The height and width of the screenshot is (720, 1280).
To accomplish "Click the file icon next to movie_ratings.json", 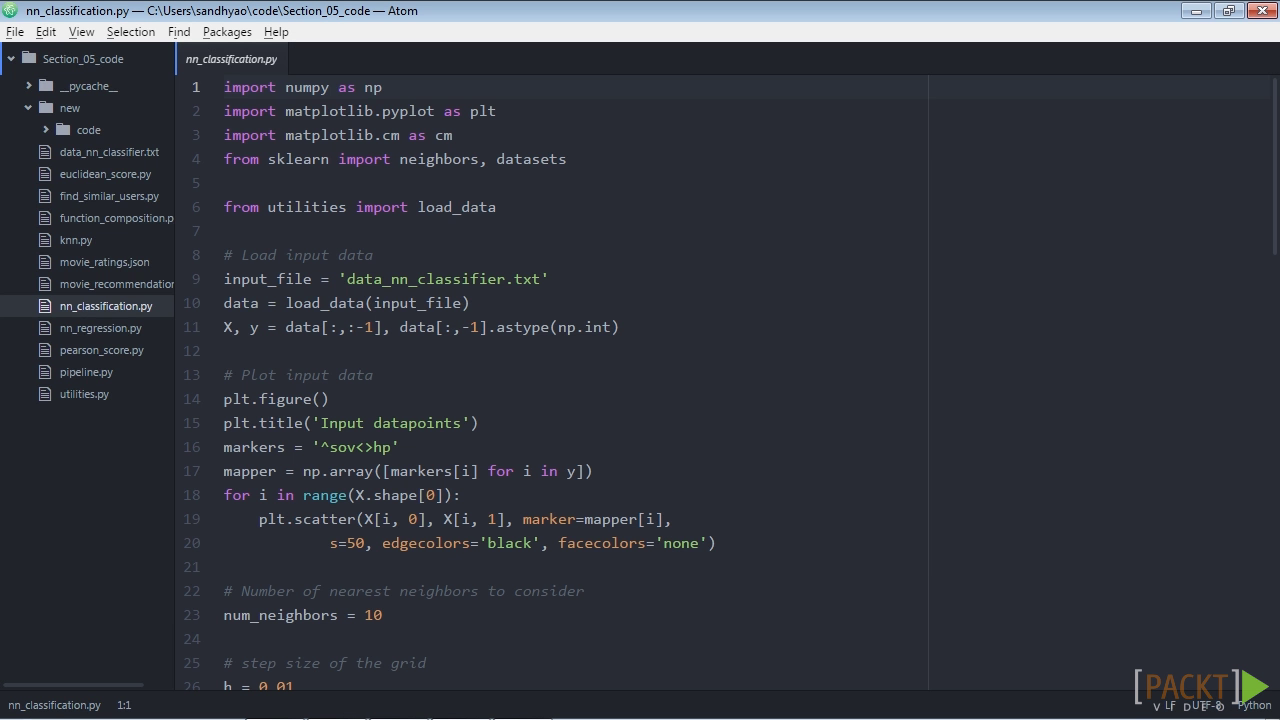I will coord(44,262).
